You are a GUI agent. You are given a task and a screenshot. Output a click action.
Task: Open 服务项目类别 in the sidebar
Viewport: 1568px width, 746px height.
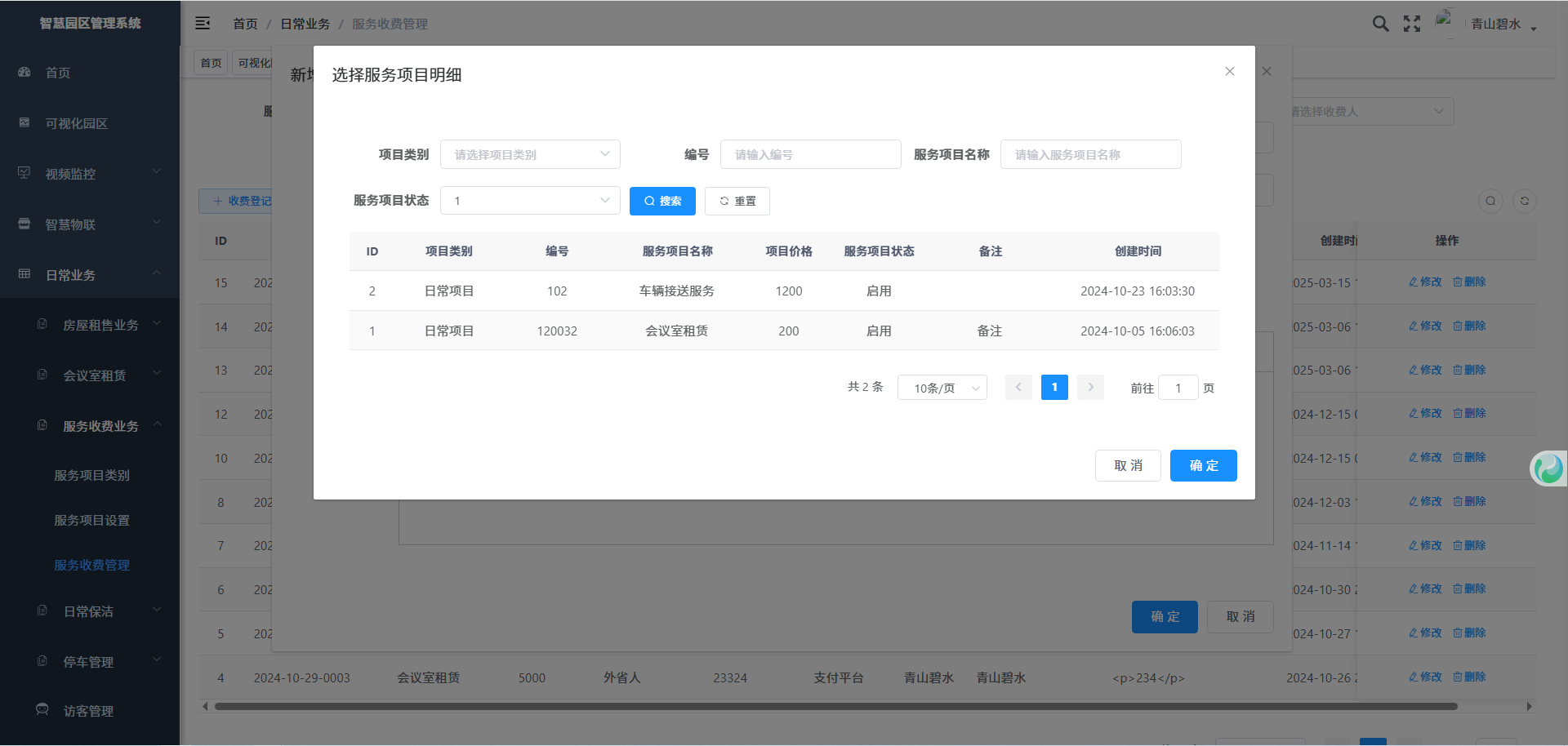pos(92,475)
